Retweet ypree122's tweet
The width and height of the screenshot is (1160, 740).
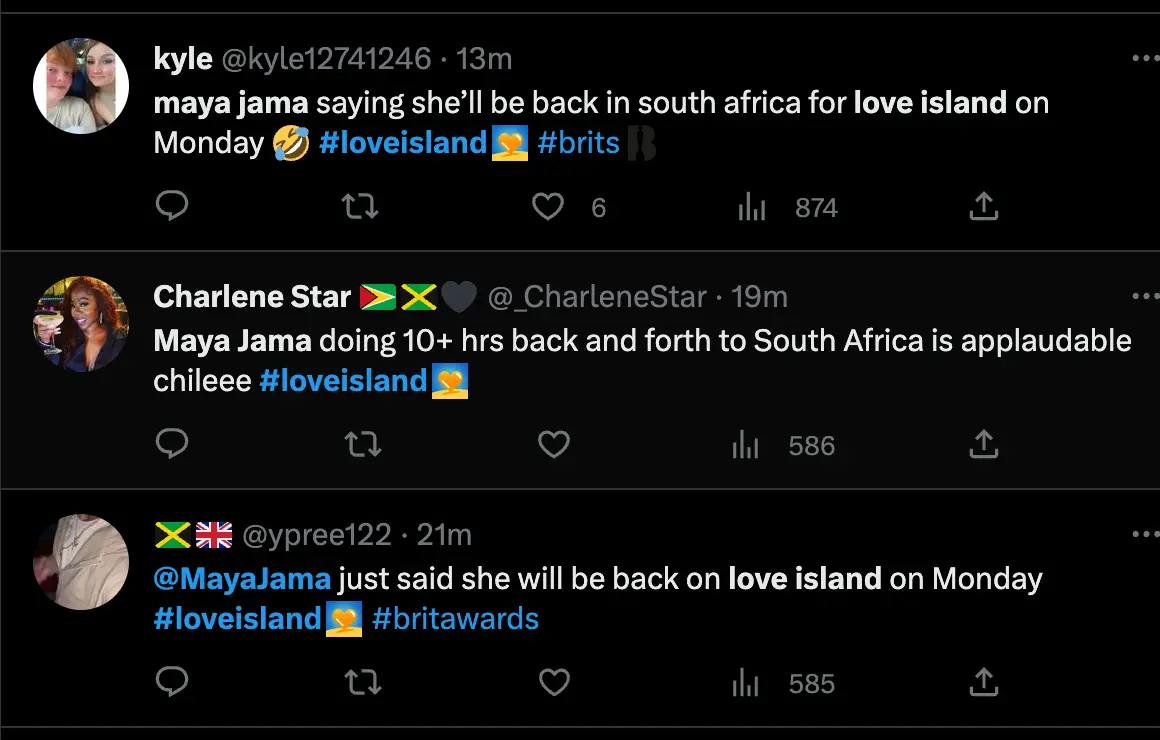360,683
